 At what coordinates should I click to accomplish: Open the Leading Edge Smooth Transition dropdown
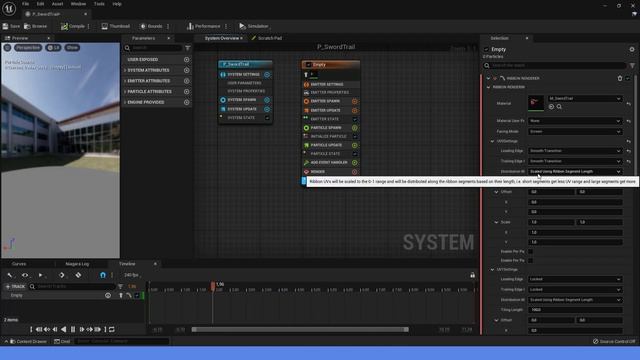(x=575, y=151)
